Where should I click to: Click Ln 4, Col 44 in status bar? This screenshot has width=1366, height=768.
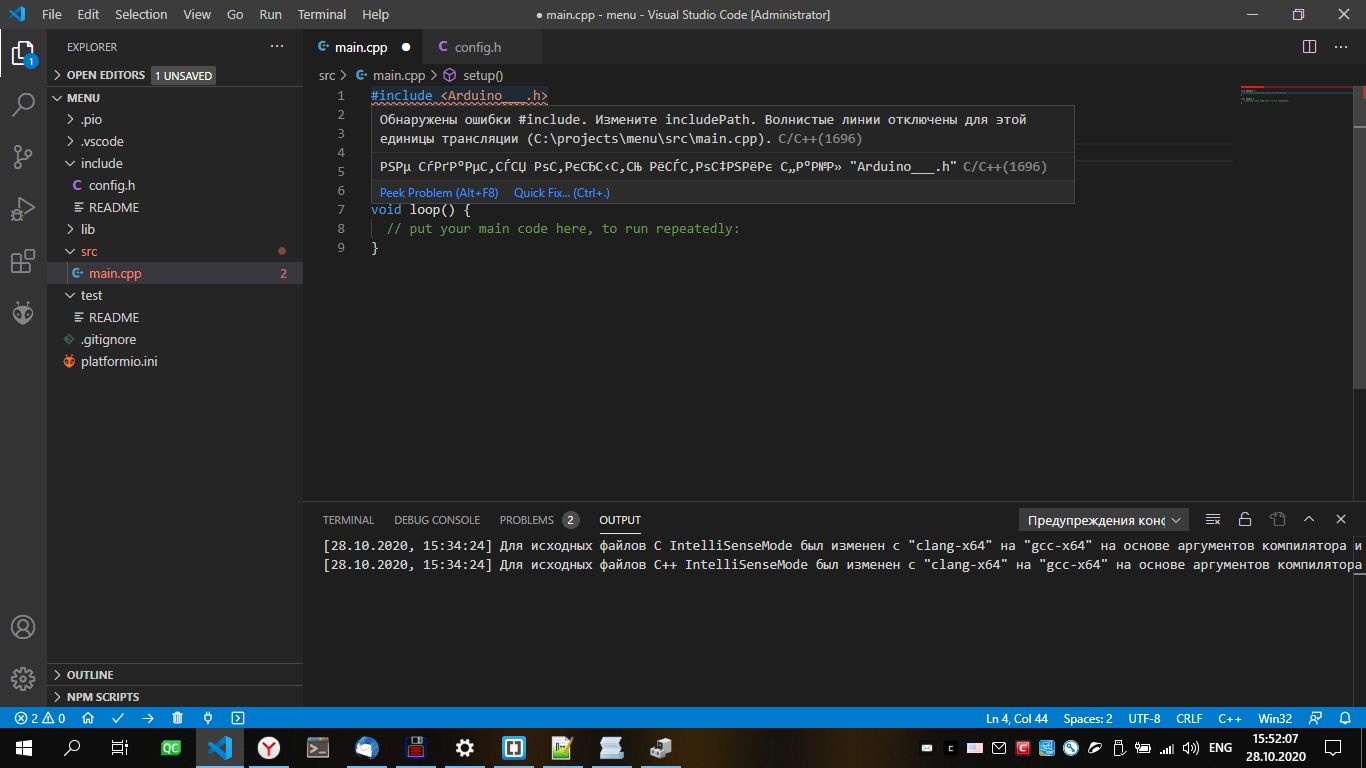1017,718
